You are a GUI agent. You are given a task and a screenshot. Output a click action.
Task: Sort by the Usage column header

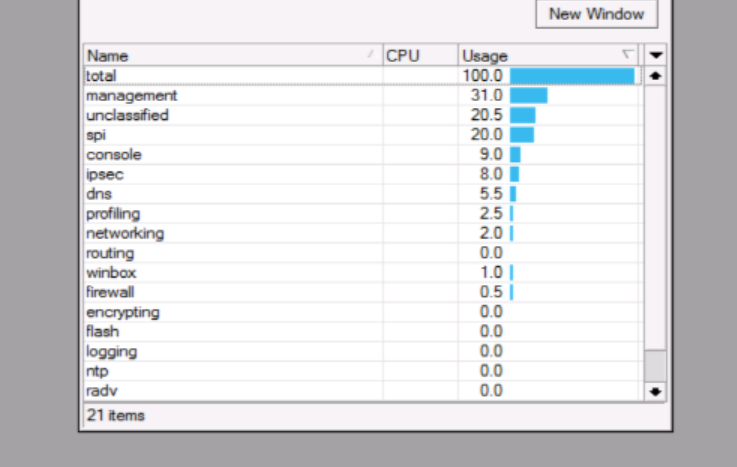(548, 55)
